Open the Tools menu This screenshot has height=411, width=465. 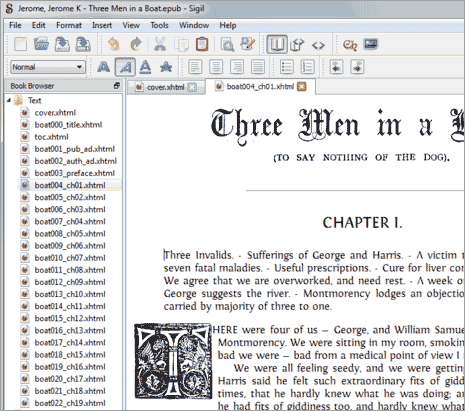(159, 25)
